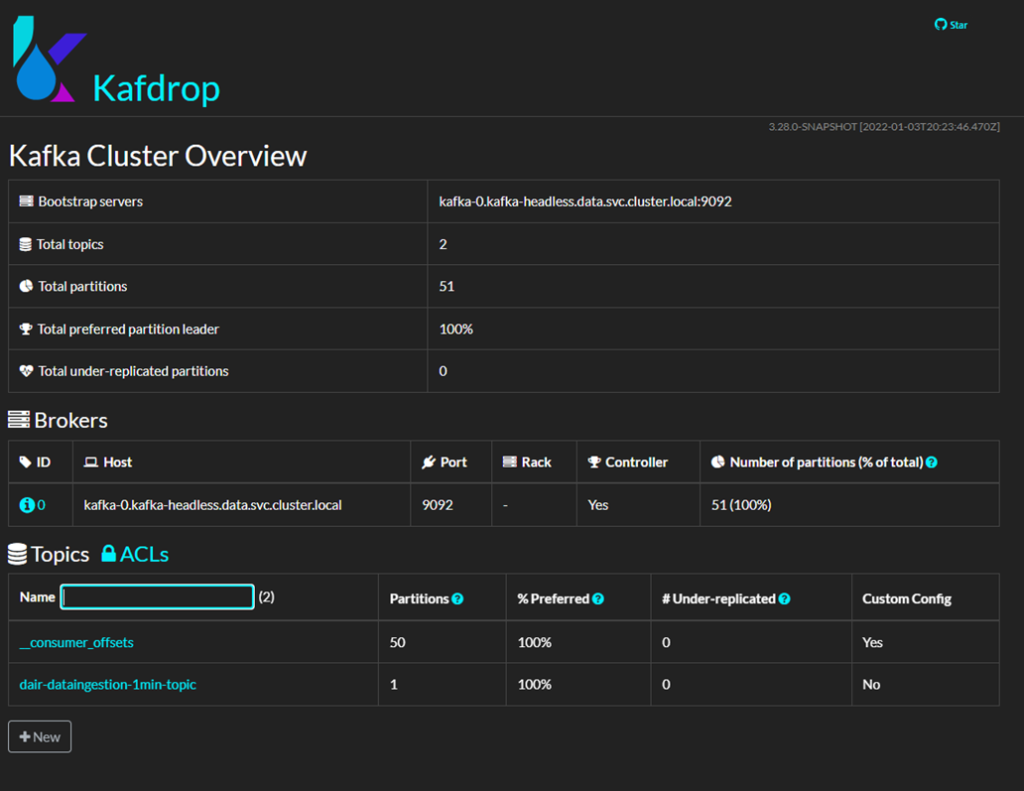Click the Star link text in header
The image size is (1024, 791).
pos(958,25)
